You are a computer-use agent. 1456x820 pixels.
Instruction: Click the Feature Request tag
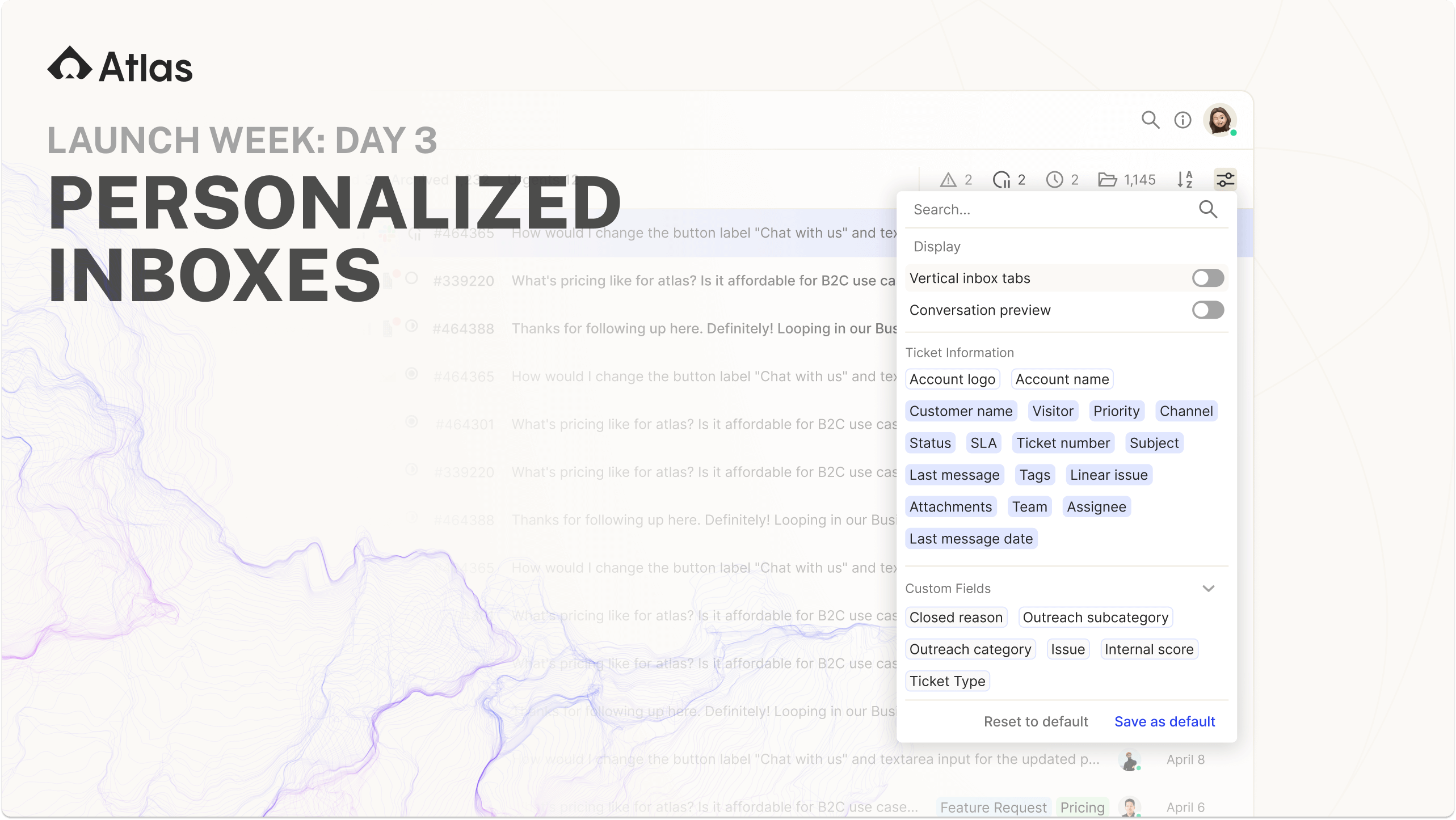pos(993,807)
